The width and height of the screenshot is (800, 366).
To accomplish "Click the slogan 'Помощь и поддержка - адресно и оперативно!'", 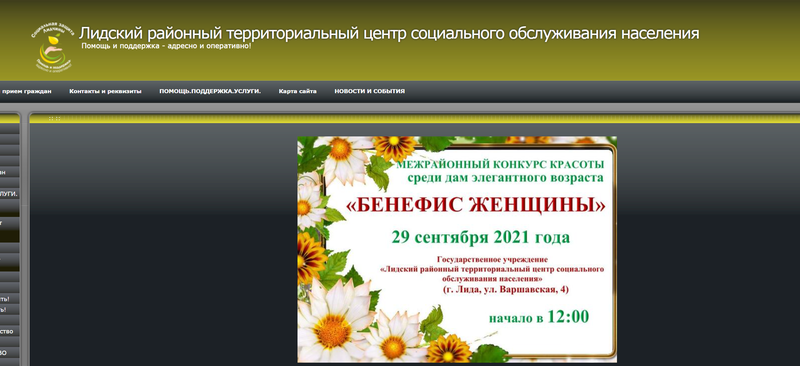I will (166, 46).
